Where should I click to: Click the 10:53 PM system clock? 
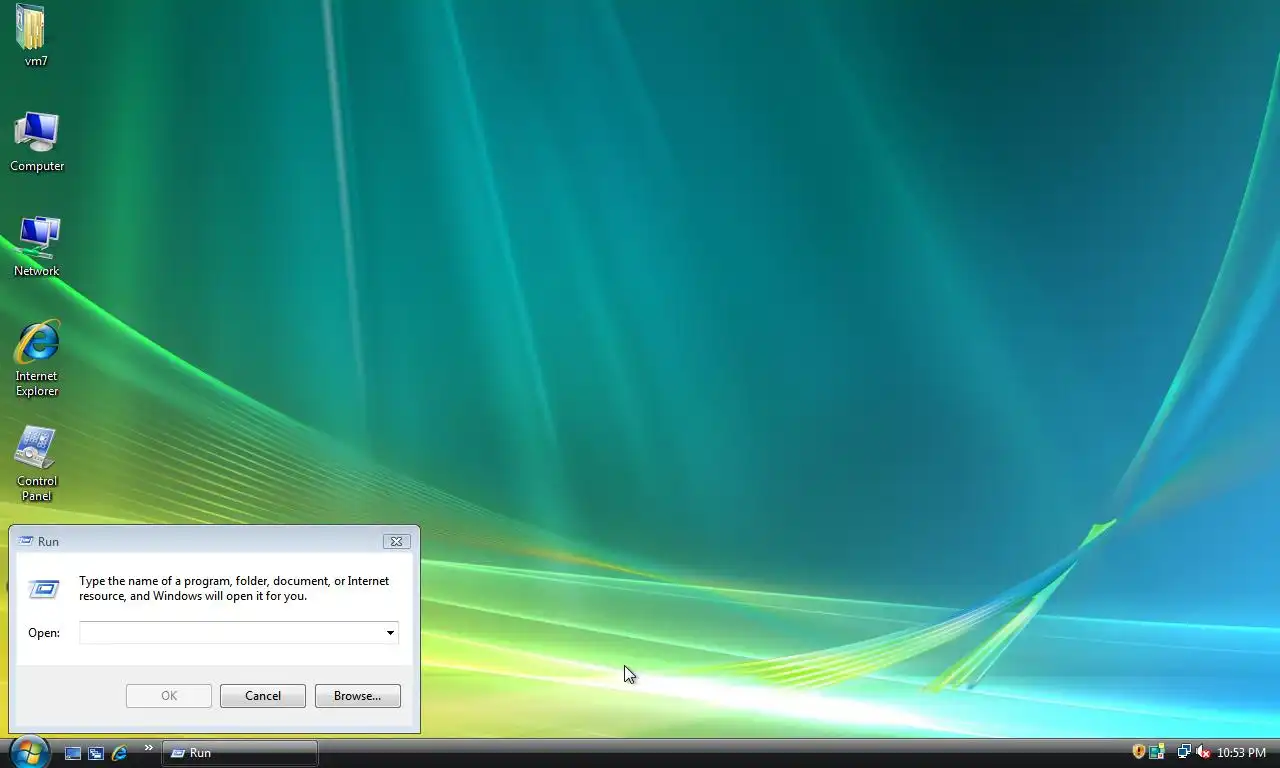[x=1241, y=753]
